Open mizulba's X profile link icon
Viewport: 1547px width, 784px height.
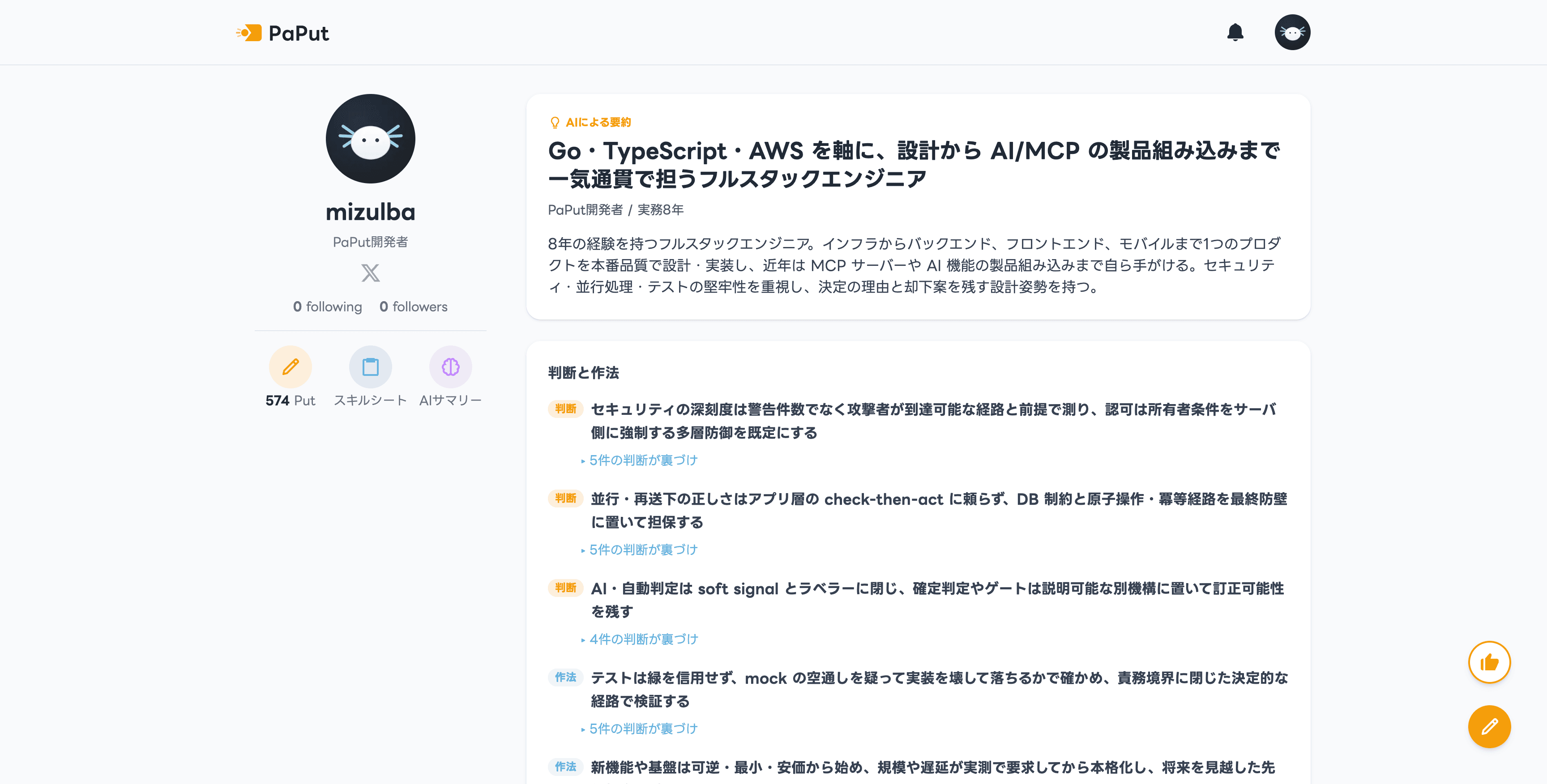(x=371, y=273)
